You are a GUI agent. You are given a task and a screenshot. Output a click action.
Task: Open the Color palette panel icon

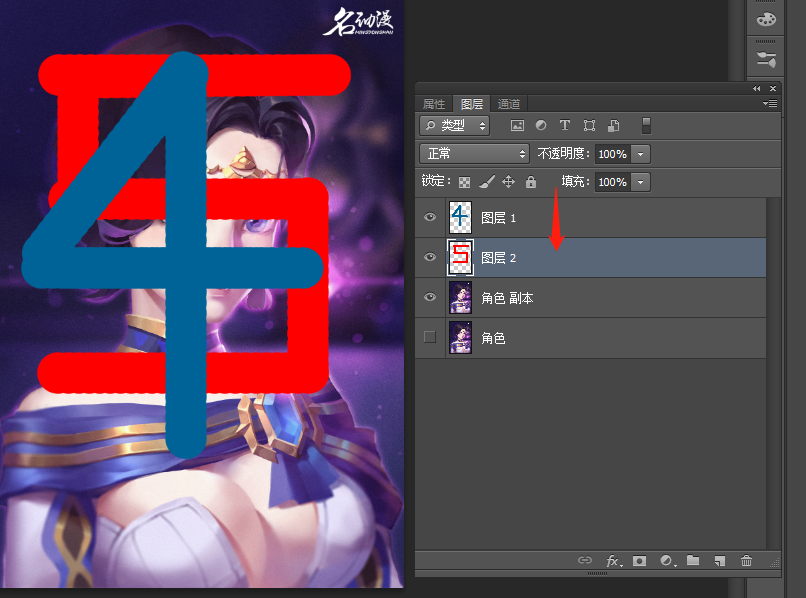pyautogui.click(x=766, y=20)
